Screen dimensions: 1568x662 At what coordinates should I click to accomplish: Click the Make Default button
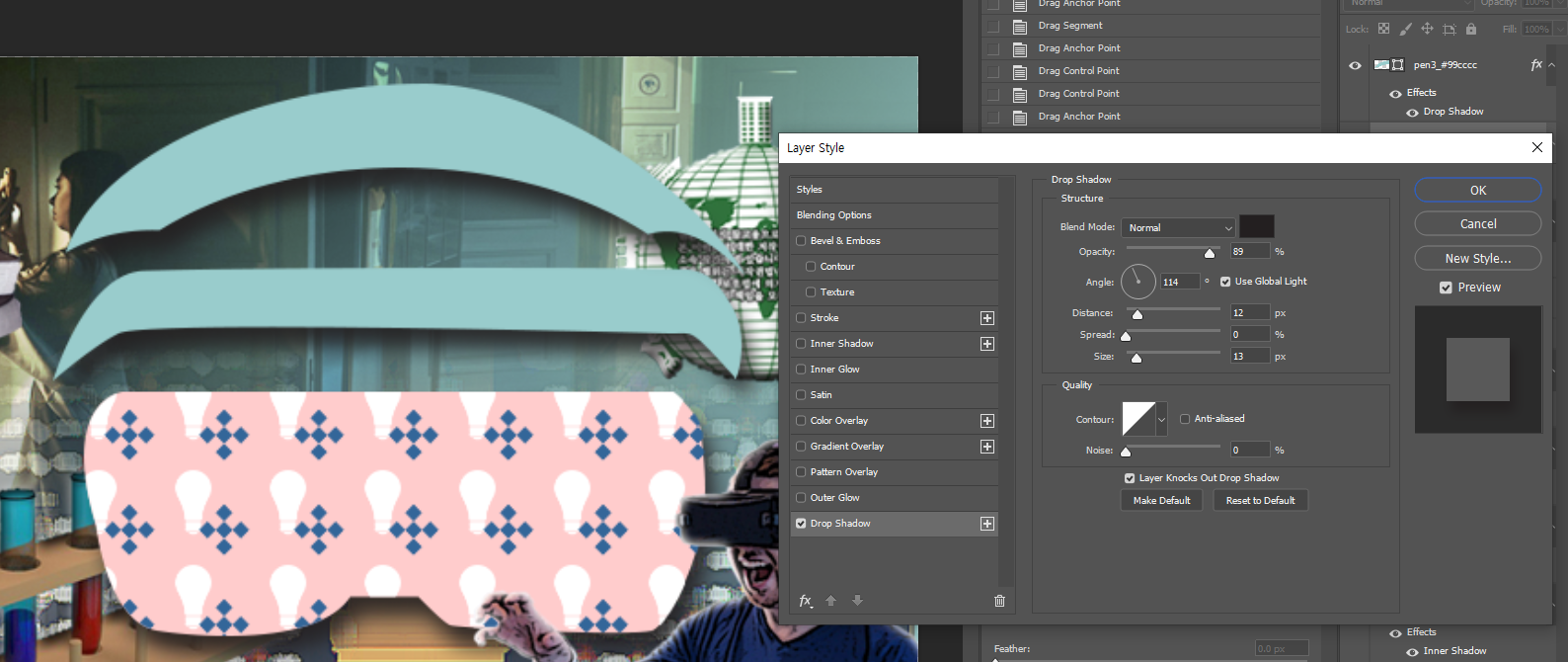(x=1162, y=501)
